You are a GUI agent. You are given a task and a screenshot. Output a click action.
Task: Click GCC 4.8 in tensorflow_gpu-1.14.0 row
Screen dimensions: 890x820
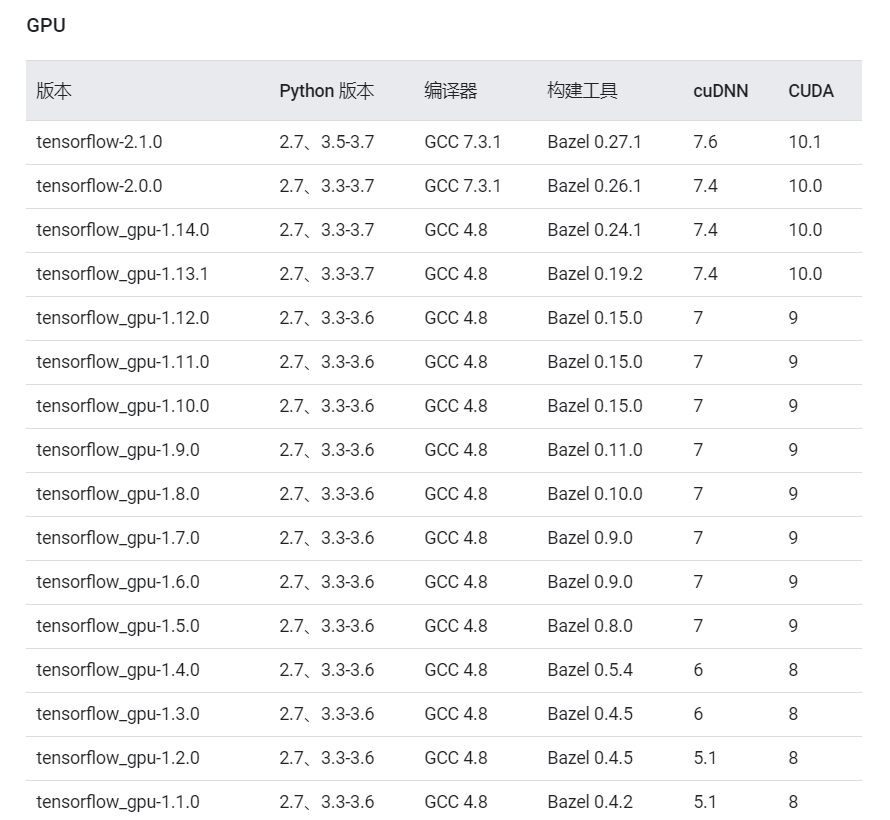pos(456,230)
